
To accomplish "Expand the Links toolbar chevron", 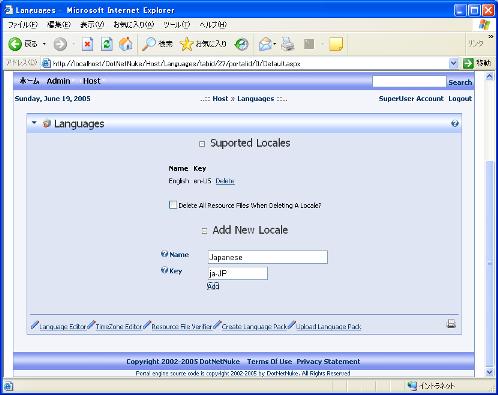I will coord(491,36).
